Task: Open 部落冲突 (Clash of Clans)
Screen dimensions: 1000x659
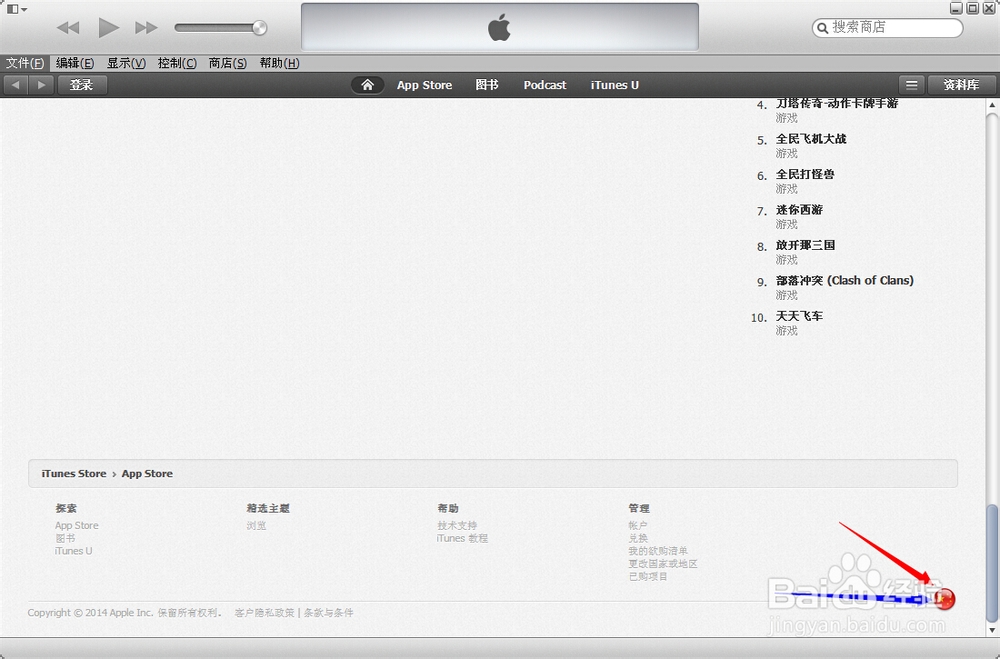Action: point(844,281)
